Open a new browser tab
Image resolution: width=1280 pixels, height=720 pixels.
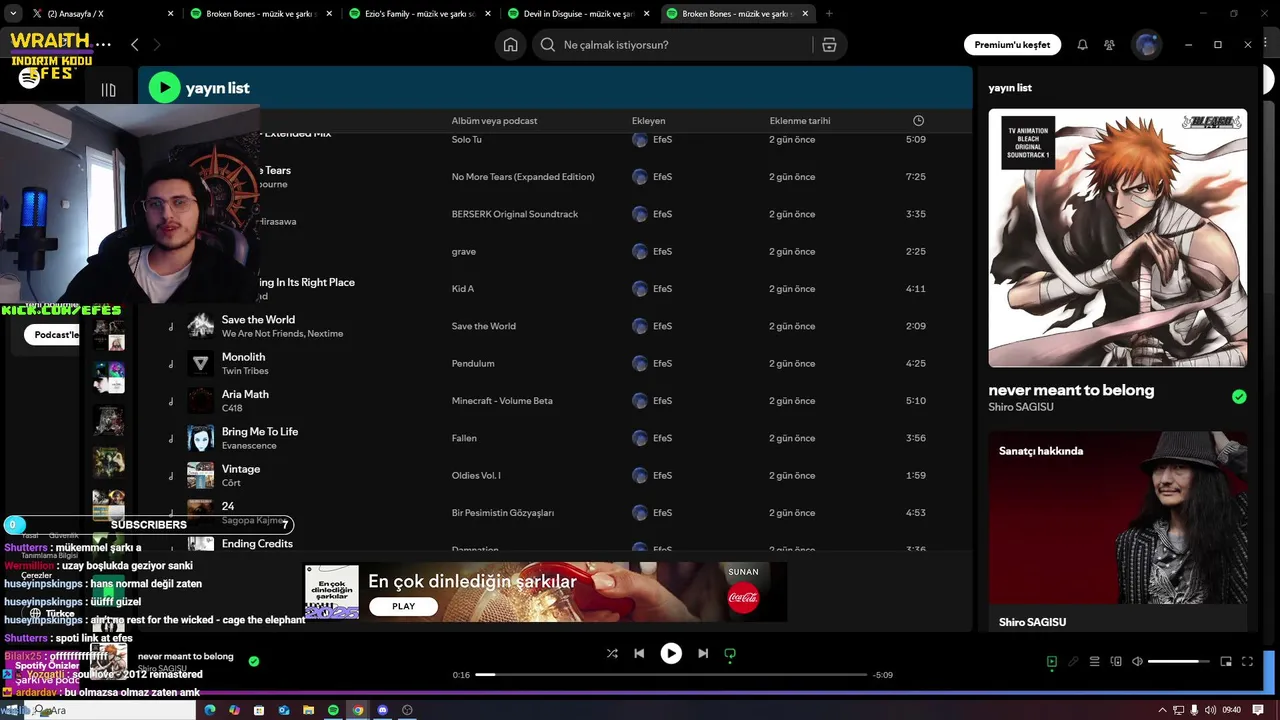(829, 14)
